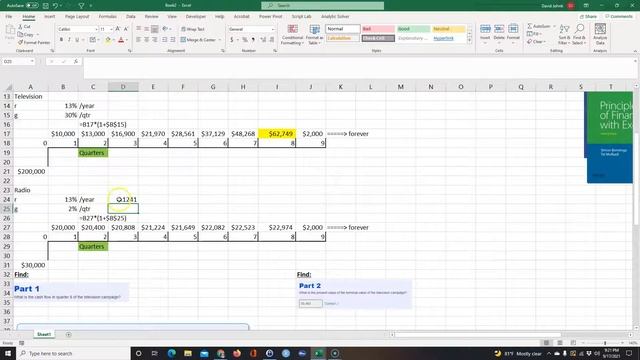This screenshot has height=360, width=640.
Task: Open Conditional Formatting menu
Action: (x=292, y=34)
